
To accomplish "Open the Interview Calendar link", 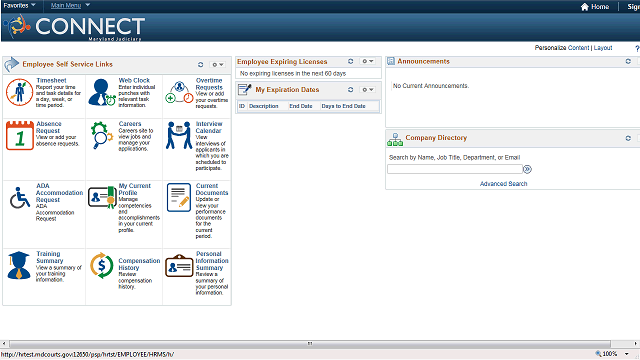I will coord(209,127).
